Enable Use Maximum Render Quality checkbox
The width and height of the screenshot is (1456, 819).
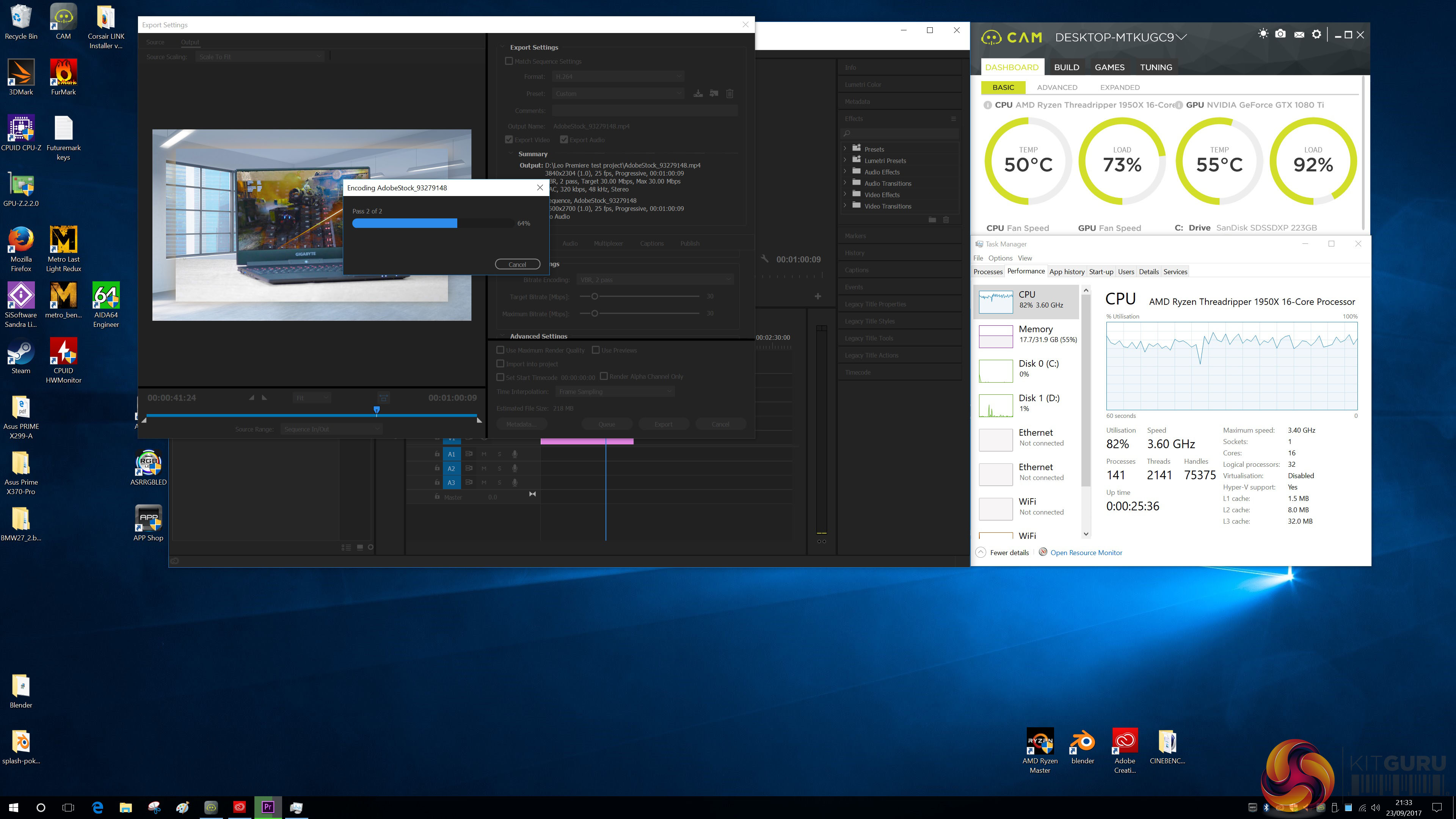point(500,350)
